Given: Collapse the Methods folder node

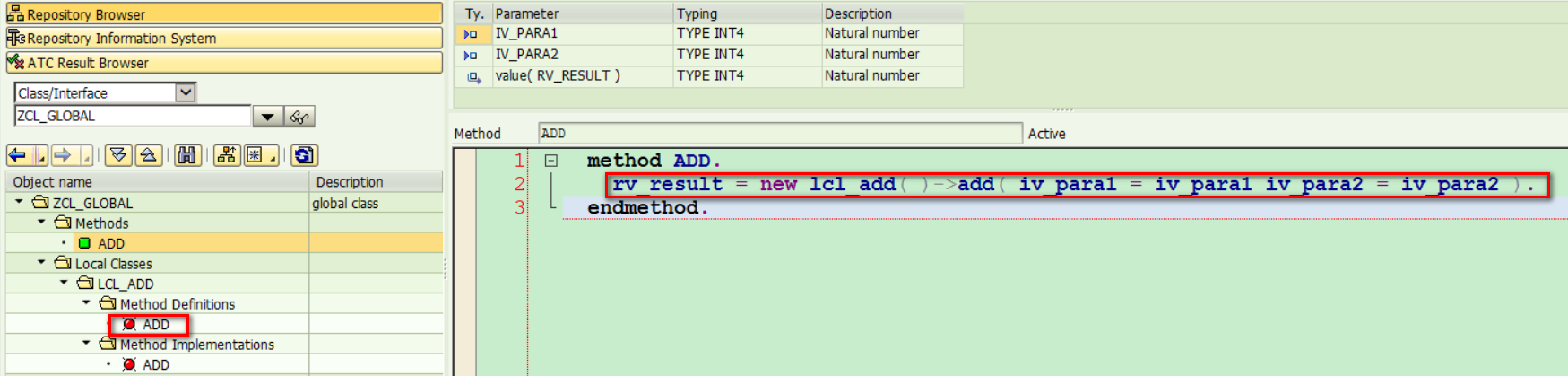Looking at the screenshot, I should (41, 222).
